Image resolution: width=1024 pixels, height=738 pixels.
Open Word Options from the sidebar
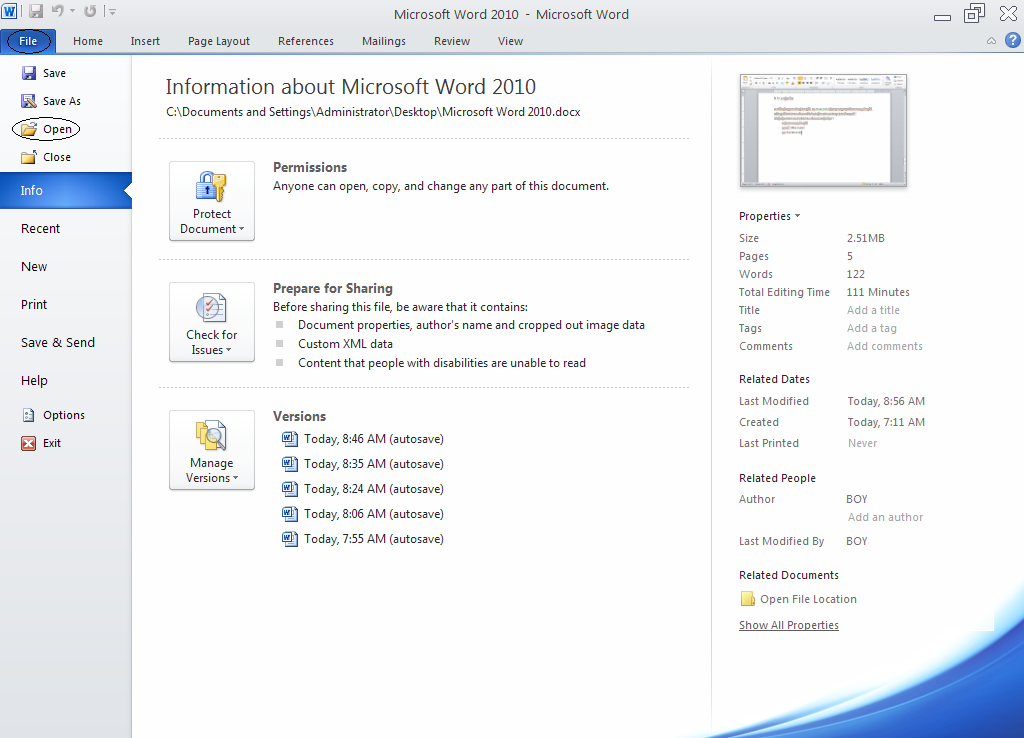point(54,415)
